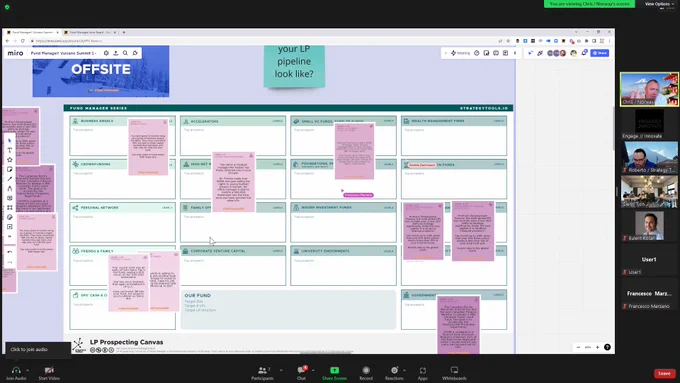This screenshot has width=680, height=383.
Task: Open the Shapes tool in Miro toolbar
Action: pyautogui.click(x=10, y=160)
